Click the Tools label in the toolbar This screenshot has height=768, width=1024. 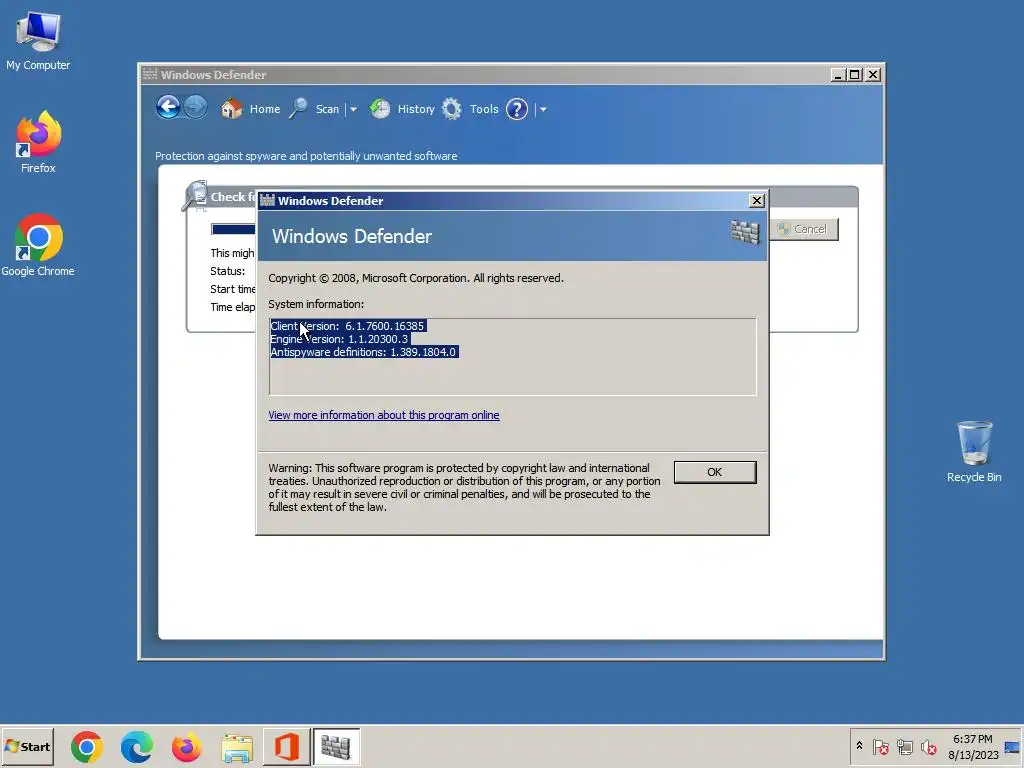[x=484, y=109]
